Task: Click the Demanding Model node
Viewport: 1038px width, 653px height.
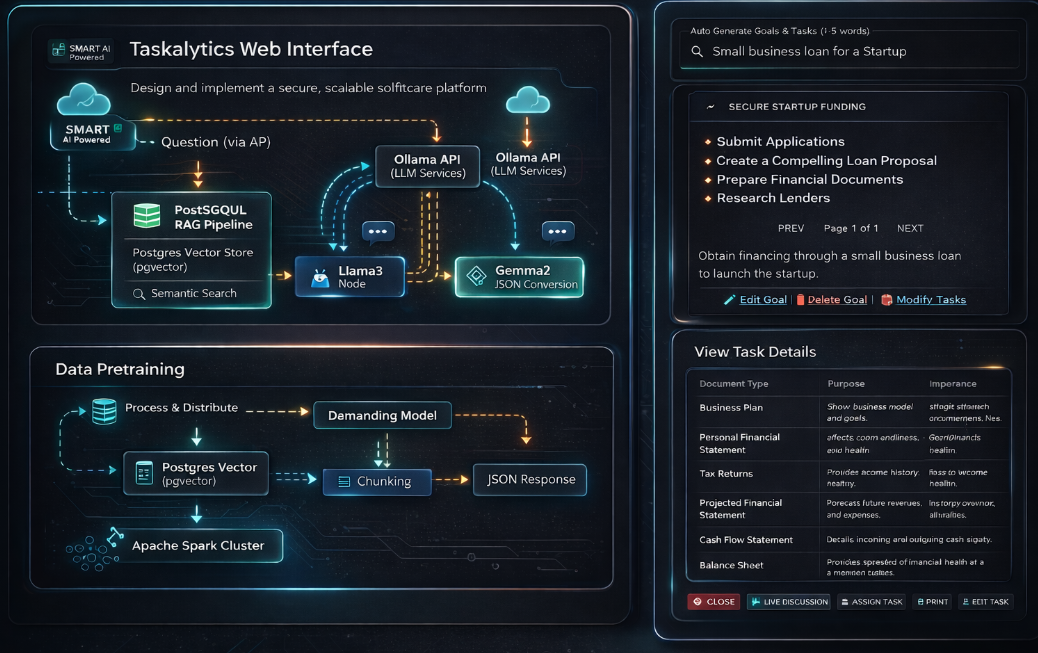Action: tap(382, 416)
